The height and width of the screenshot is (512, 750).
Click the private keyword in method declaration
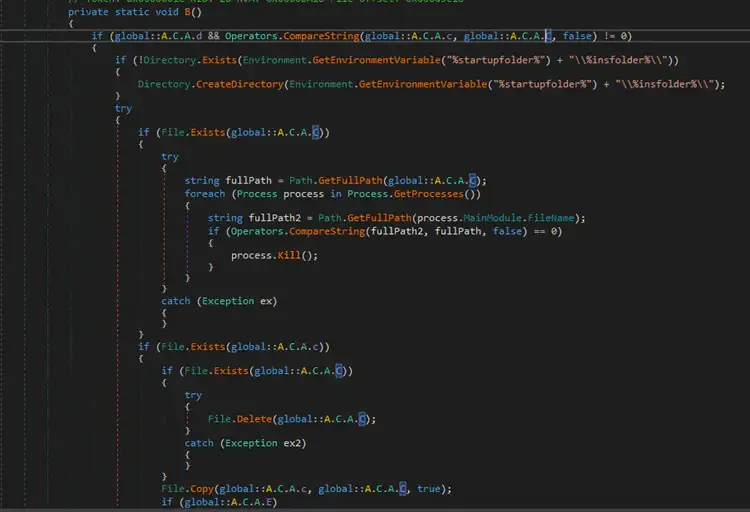(89, 12)
